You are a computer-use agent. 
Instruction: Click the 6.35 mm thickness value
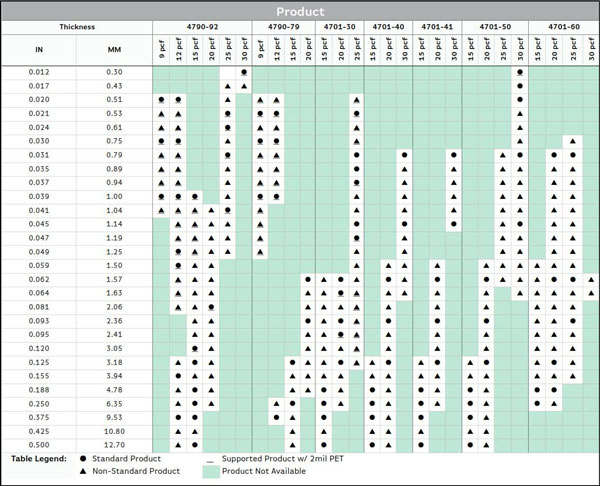114,404
